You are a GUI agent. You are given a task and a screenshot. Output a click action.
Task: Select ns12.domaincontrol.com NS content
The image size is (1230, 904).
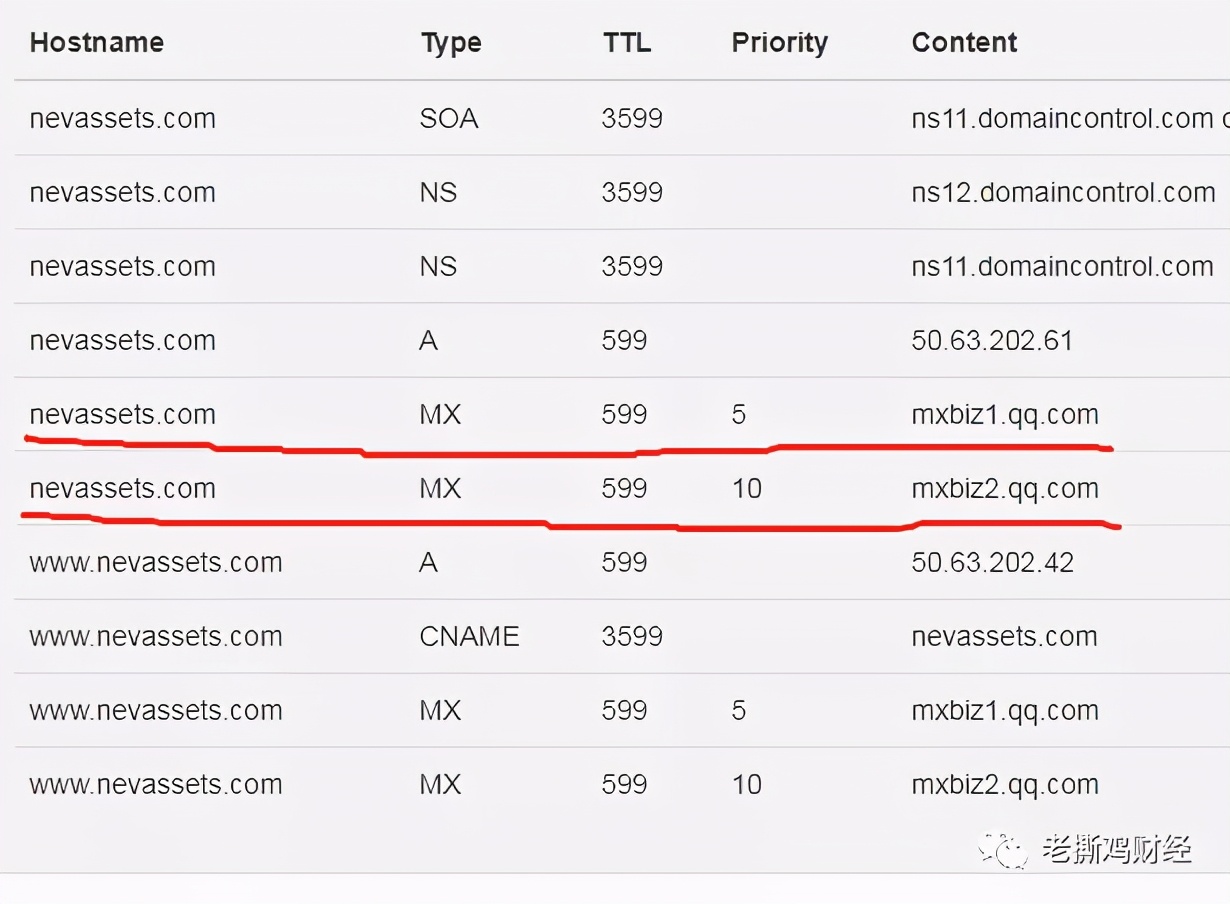point(1063,192)
